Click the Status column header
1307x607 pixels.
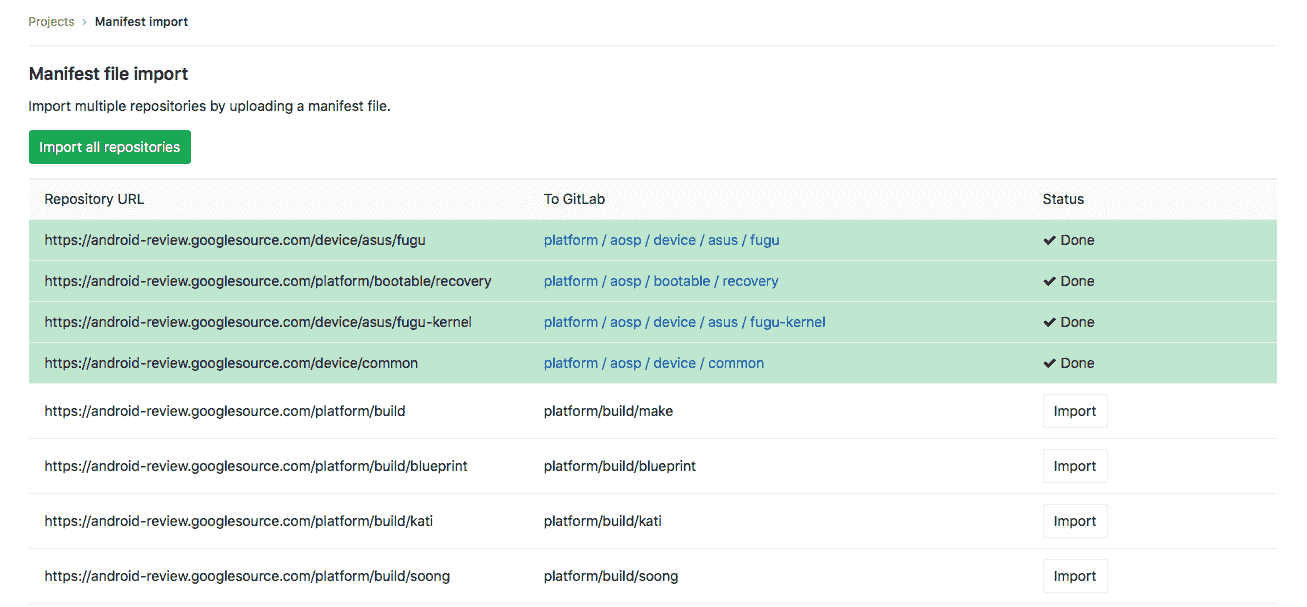pyautogui.click(x=1063, y=199)
